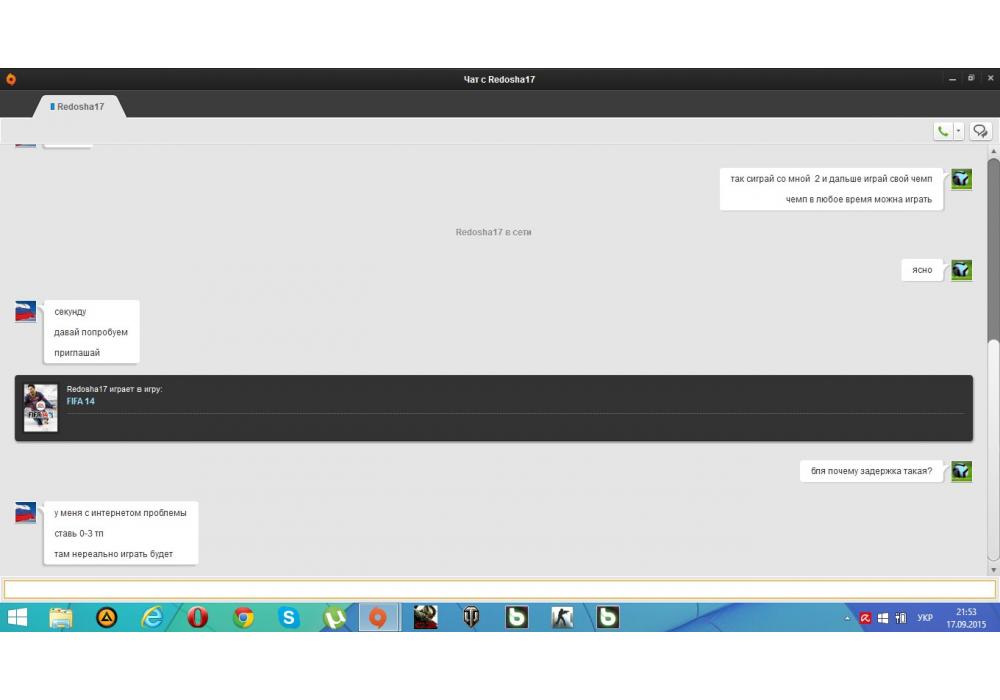Start a voice call with Redosha17
The image size is (1000, 700).
click(x=943, y=131)
